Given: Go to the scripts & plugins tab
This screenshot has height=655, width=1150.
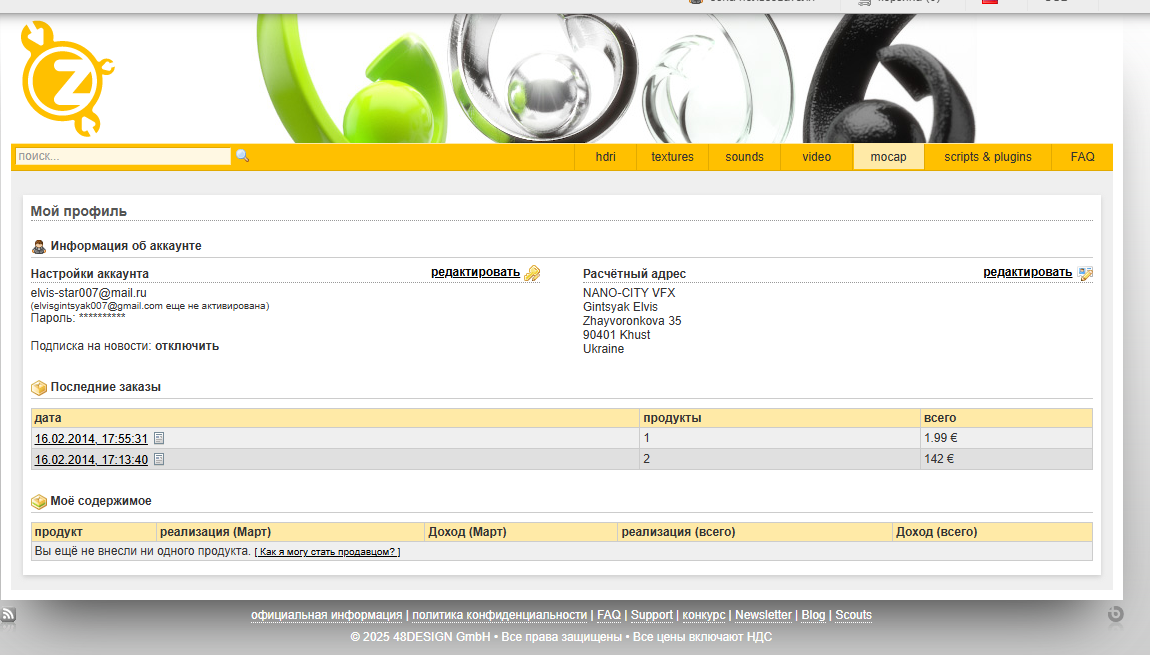Looking at the screenshot, I should point(987,157).
